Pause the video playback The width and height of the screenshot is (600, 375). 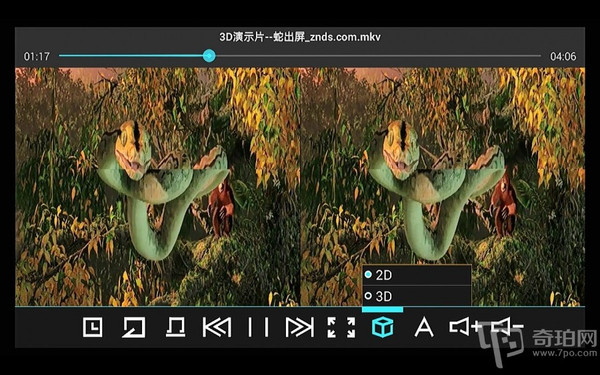point(258,328)
